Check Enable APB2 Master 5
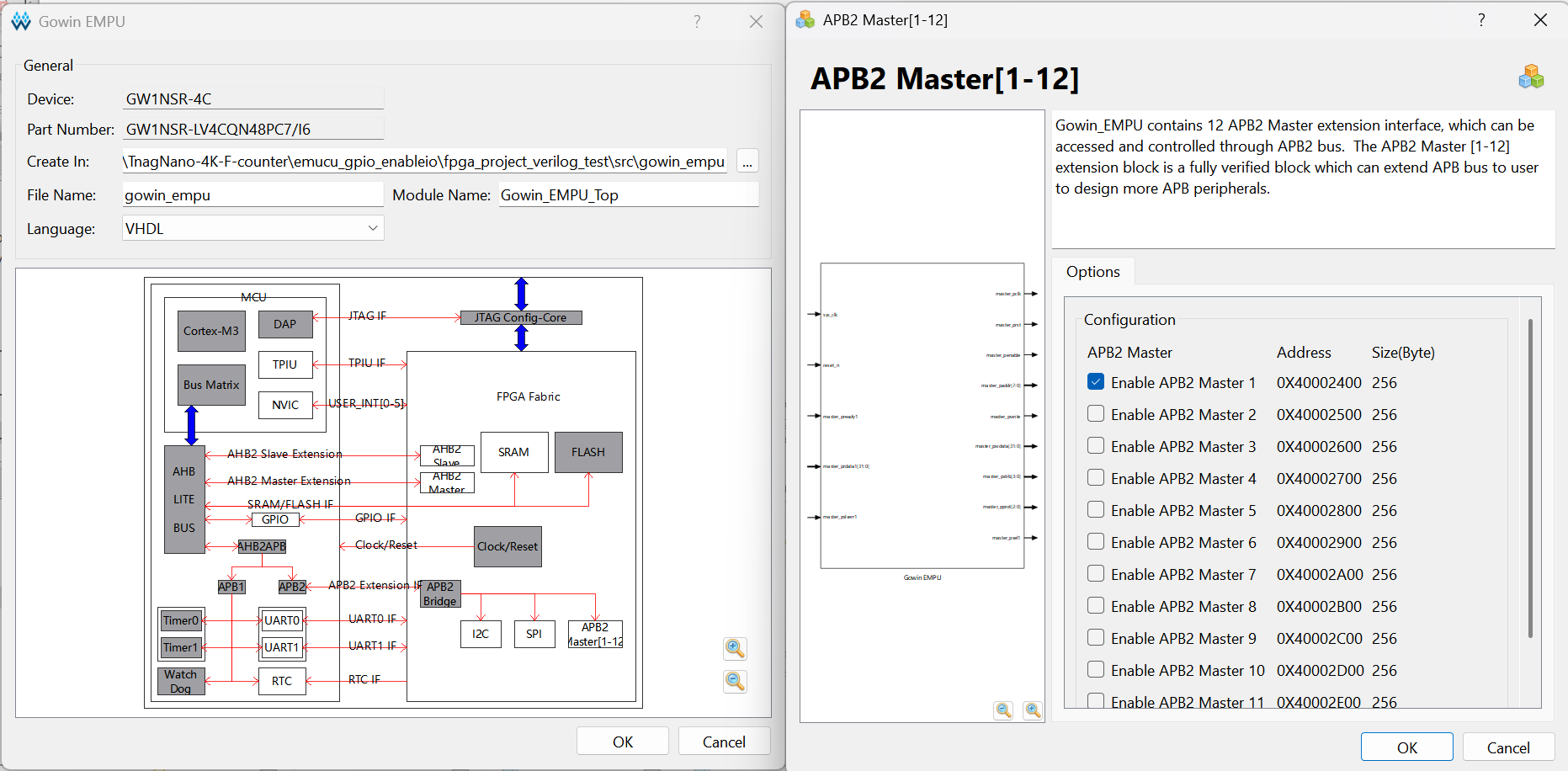Screen dimensions: 1568x771 1096,510
